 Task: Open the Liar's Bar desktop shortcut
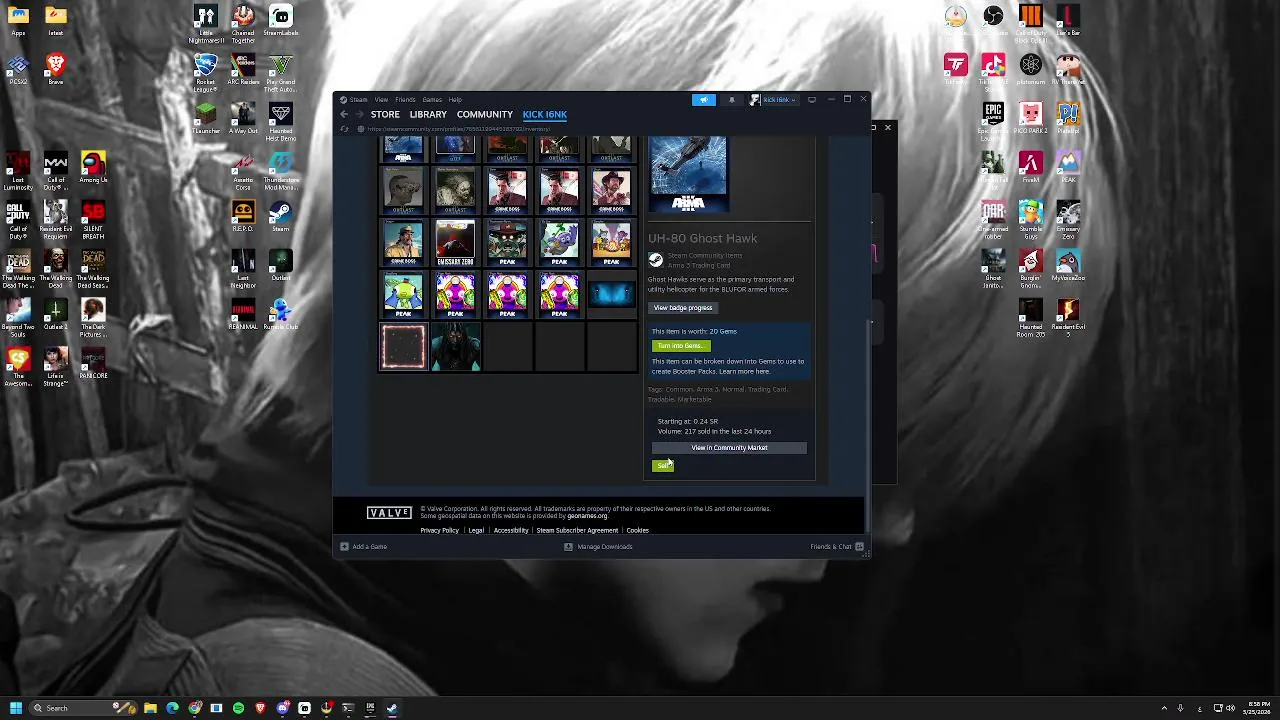1068,20
